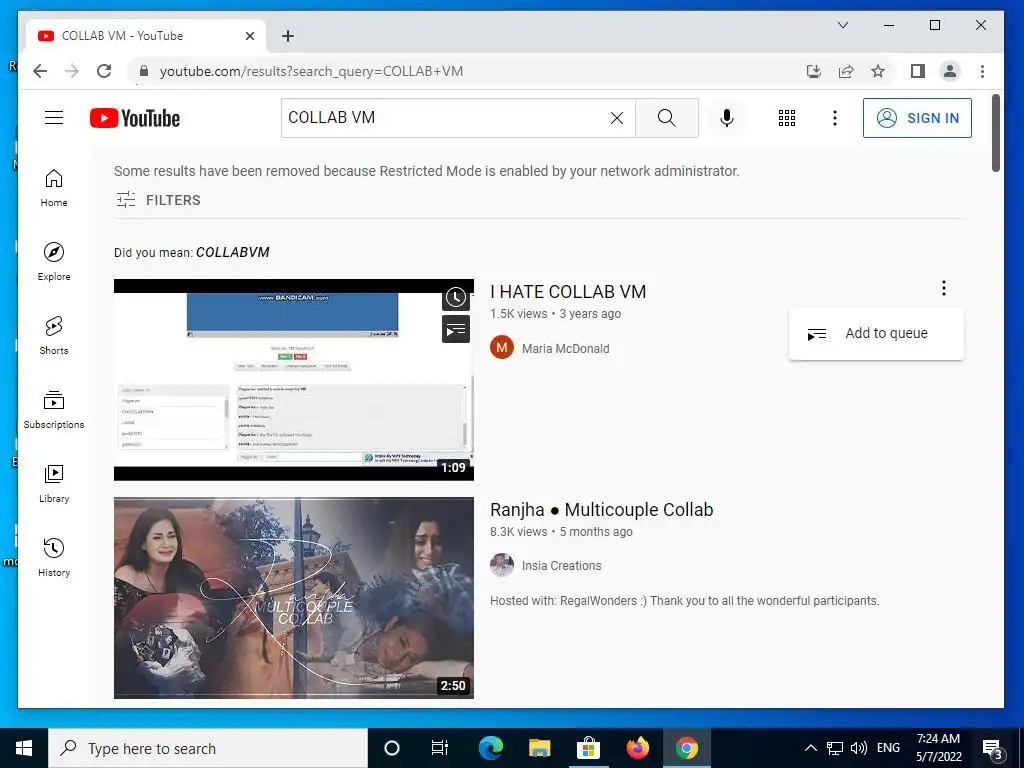Image resolution: width=1024 pixels, height=768 pixels.
Task: Open YouTube settings three-dot menu
Action: [x=835, y=118]
